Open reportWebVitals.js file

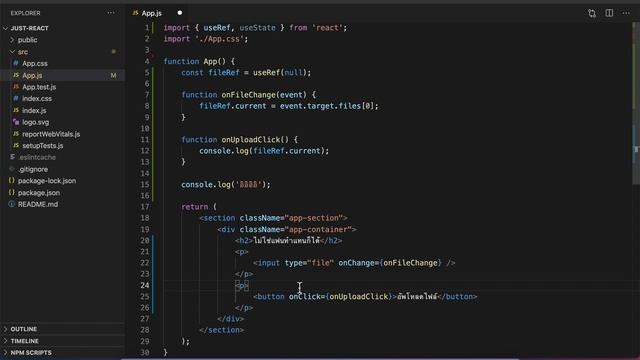51,134
